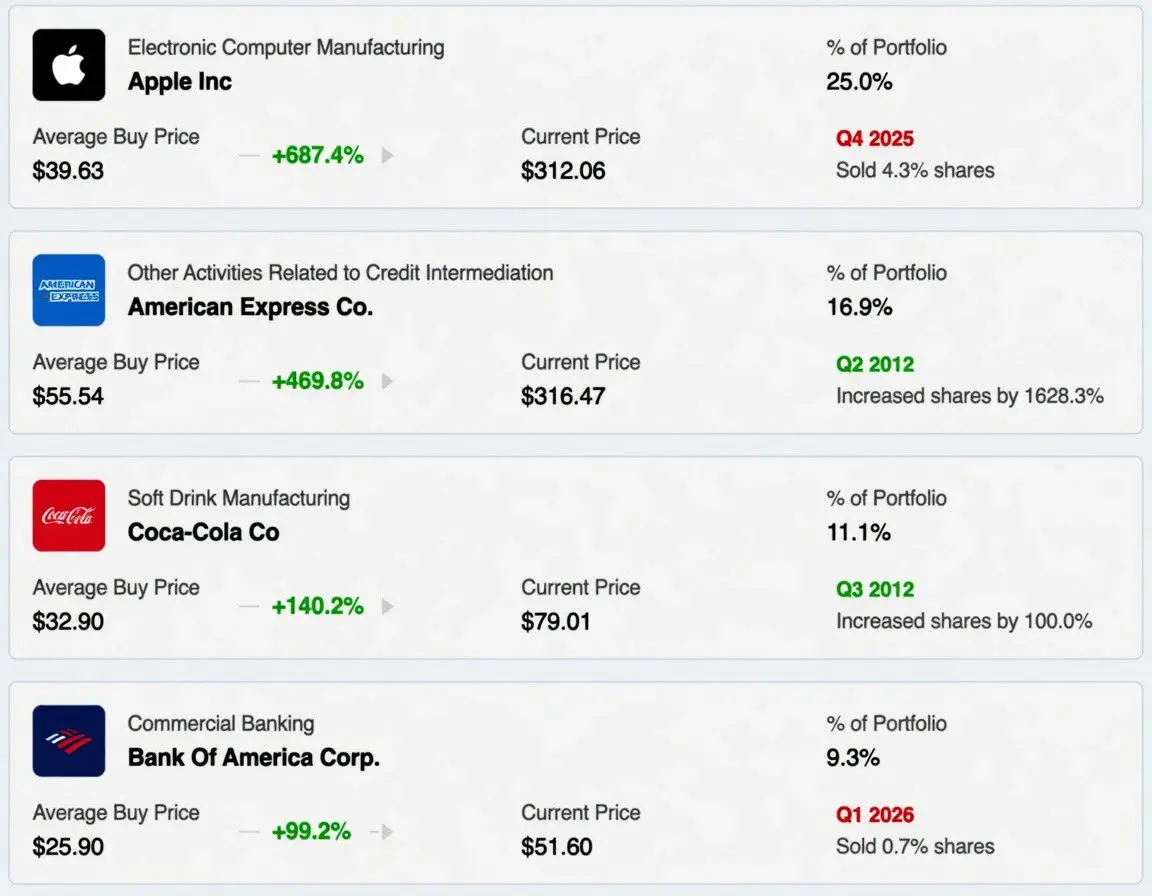Click Soft Drink Manufacturing category text
Screen dimensions: 1152x896
coord(239,499)
